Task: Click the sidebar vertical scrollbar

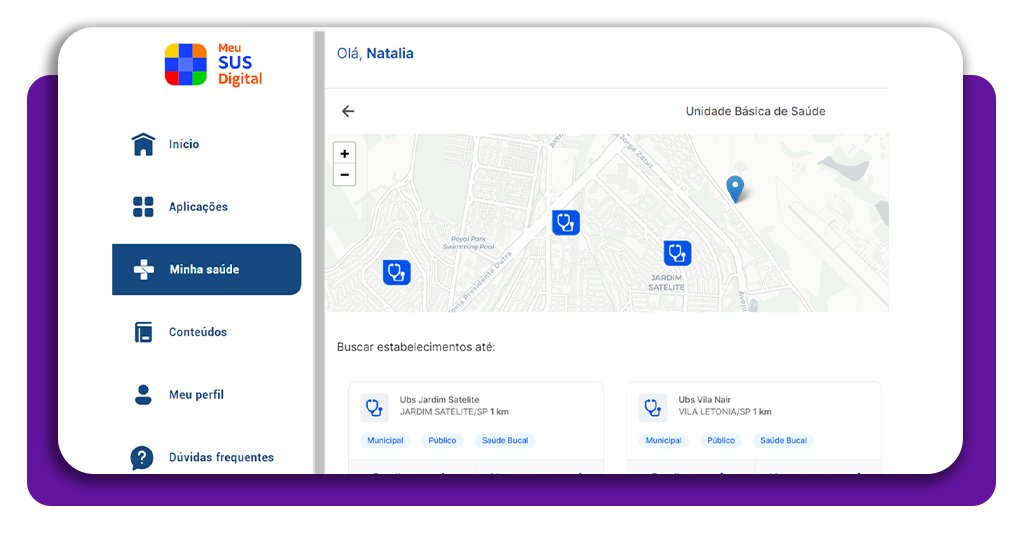Action: [319, 251]
